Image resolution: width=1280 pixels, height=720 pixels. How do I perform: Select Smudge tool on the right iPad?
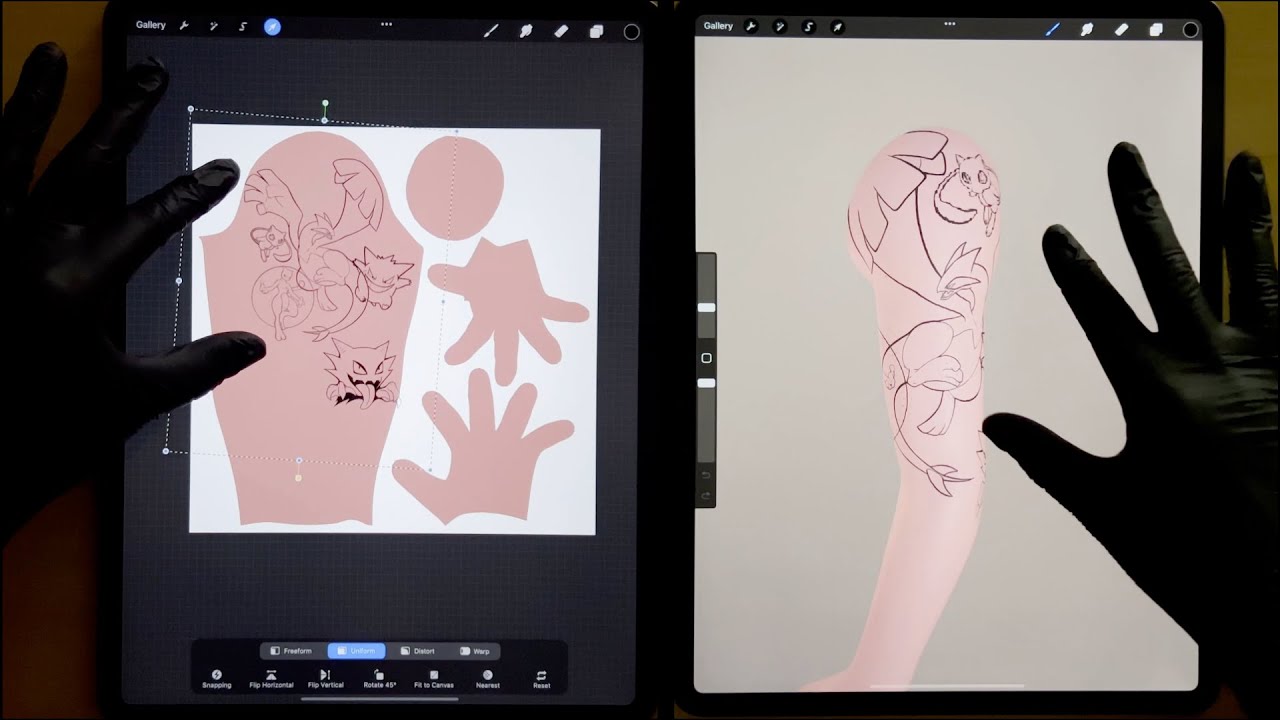coord(1087,30)
